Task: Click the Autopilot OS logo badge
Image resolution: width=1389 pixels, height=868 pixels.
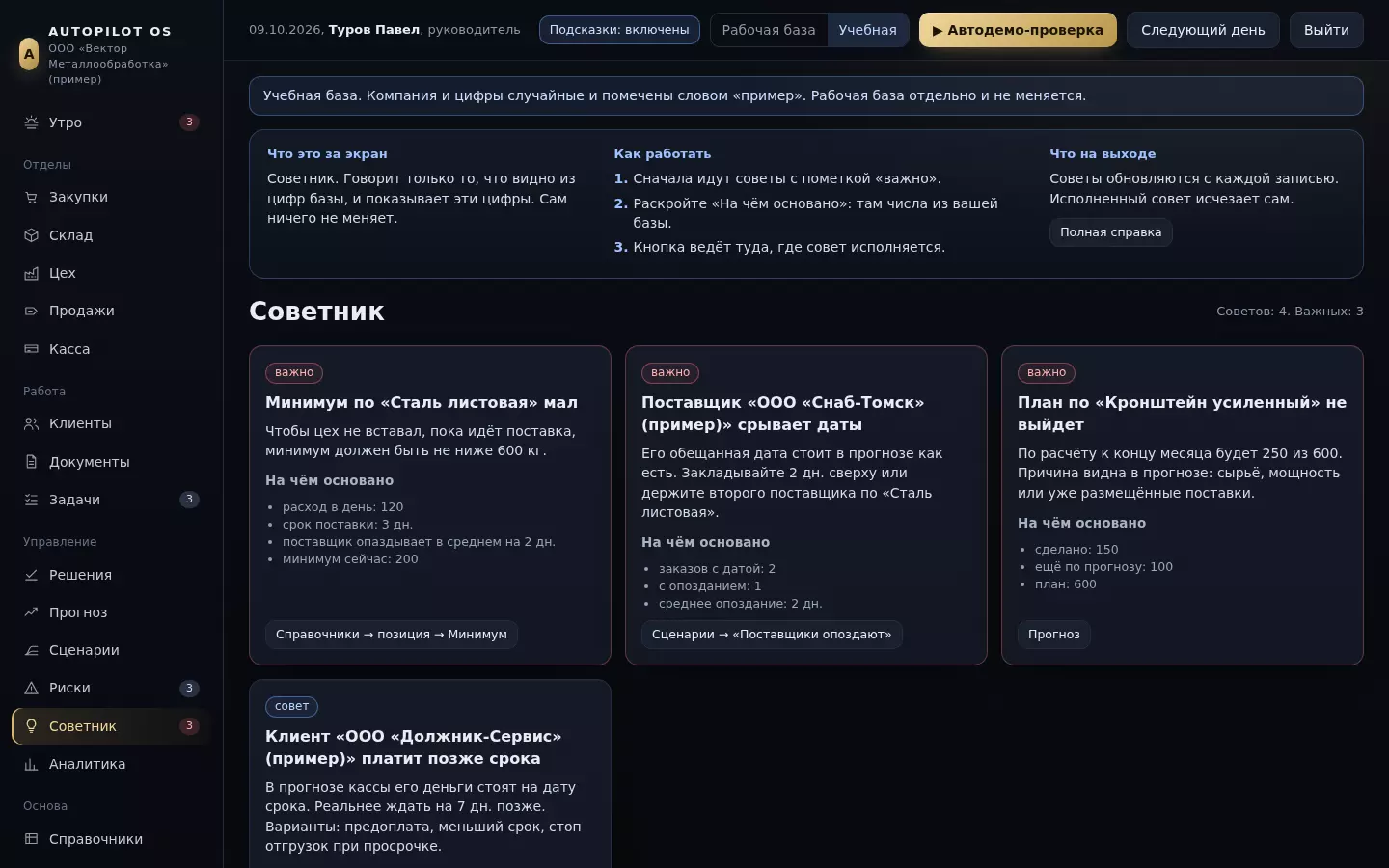Action: pos(29,54)
